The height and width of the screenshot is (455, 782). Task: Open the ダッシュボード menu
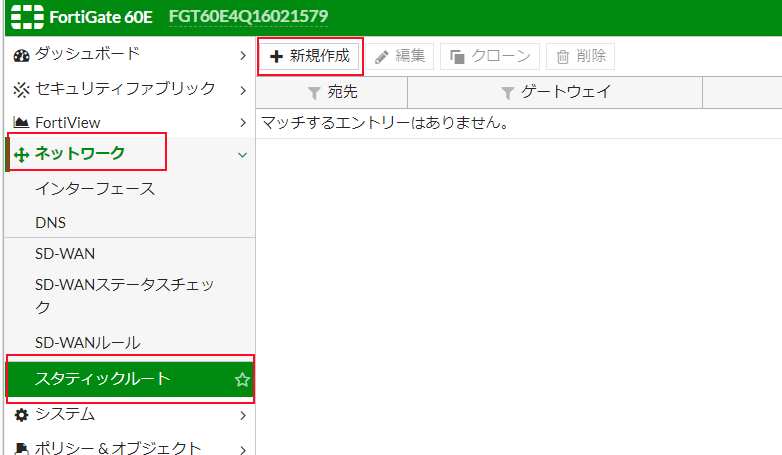pyautogui.click(x=130, y=54)
